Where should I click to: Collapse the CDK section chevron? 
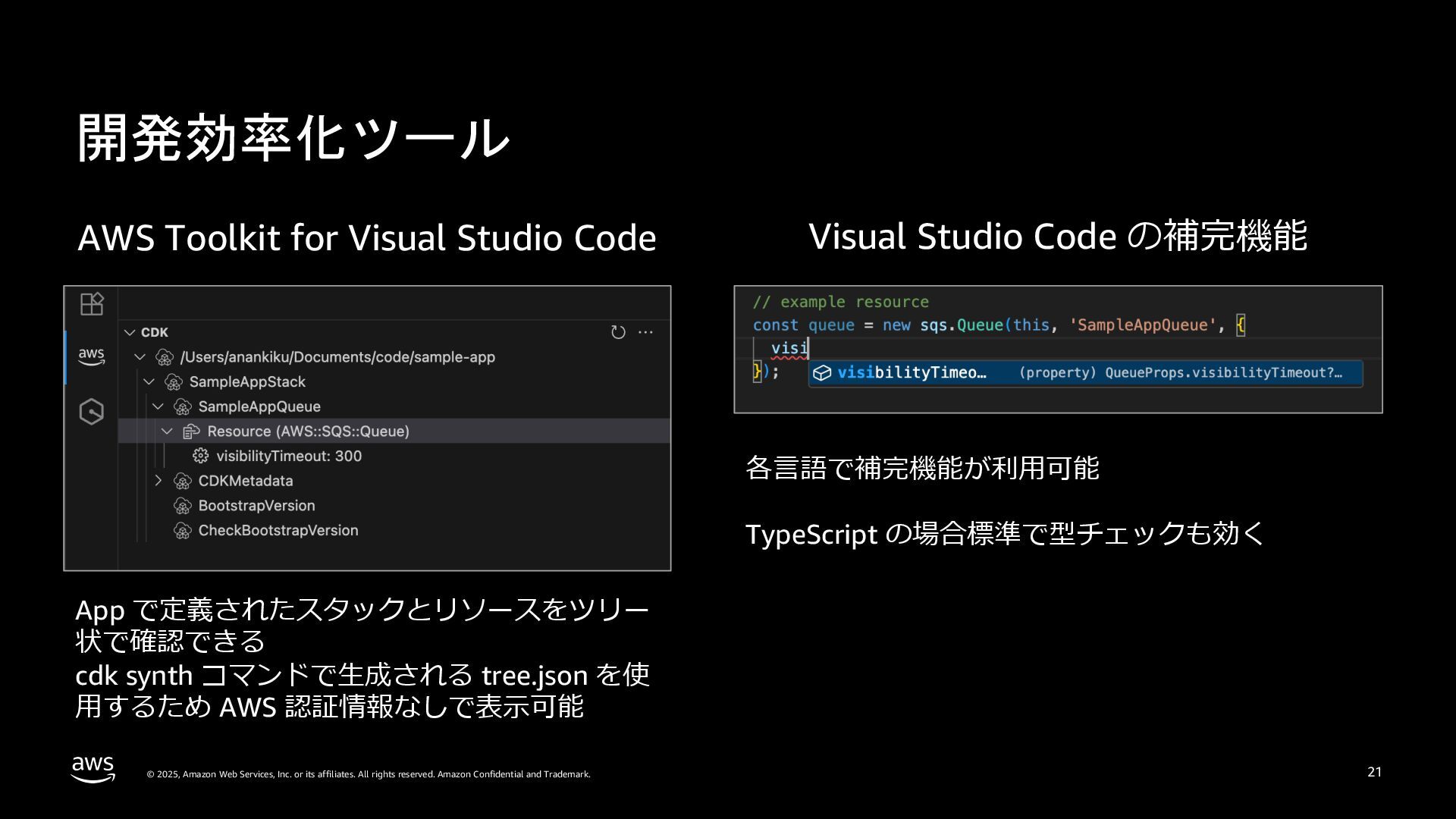[x=130, y=332]
